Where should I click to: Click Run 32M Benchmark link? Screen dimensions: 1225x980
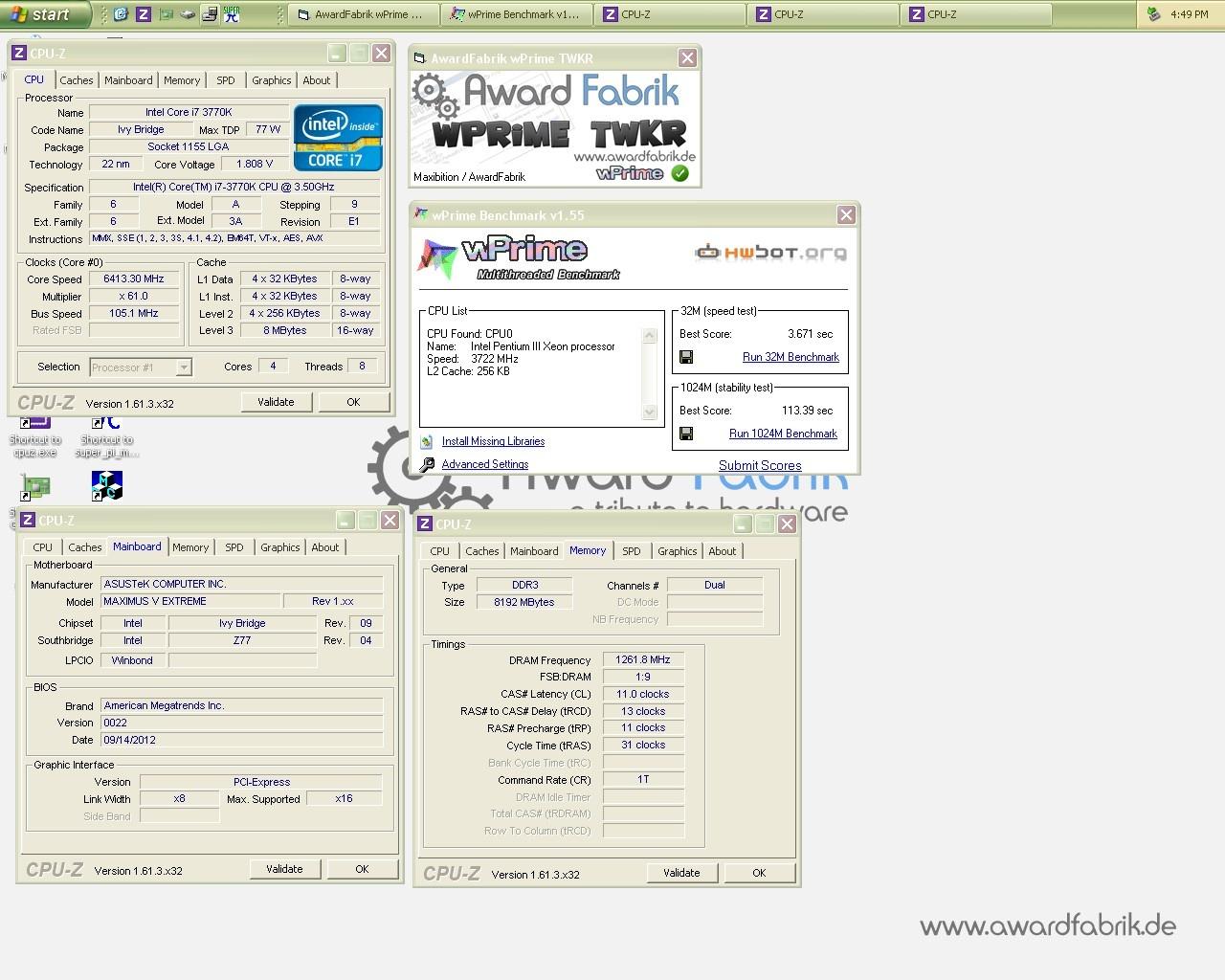click(x=791, y=357)
